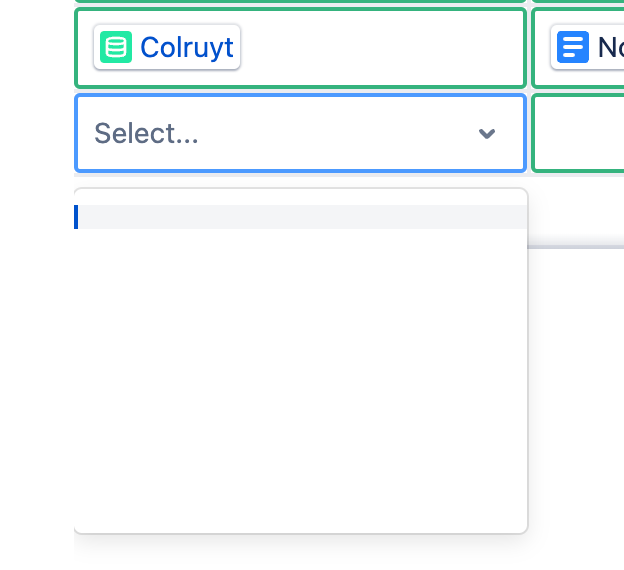Click the blue border of focused Select cell
Viewport: 624px width, 570px height.
[300, 95]
